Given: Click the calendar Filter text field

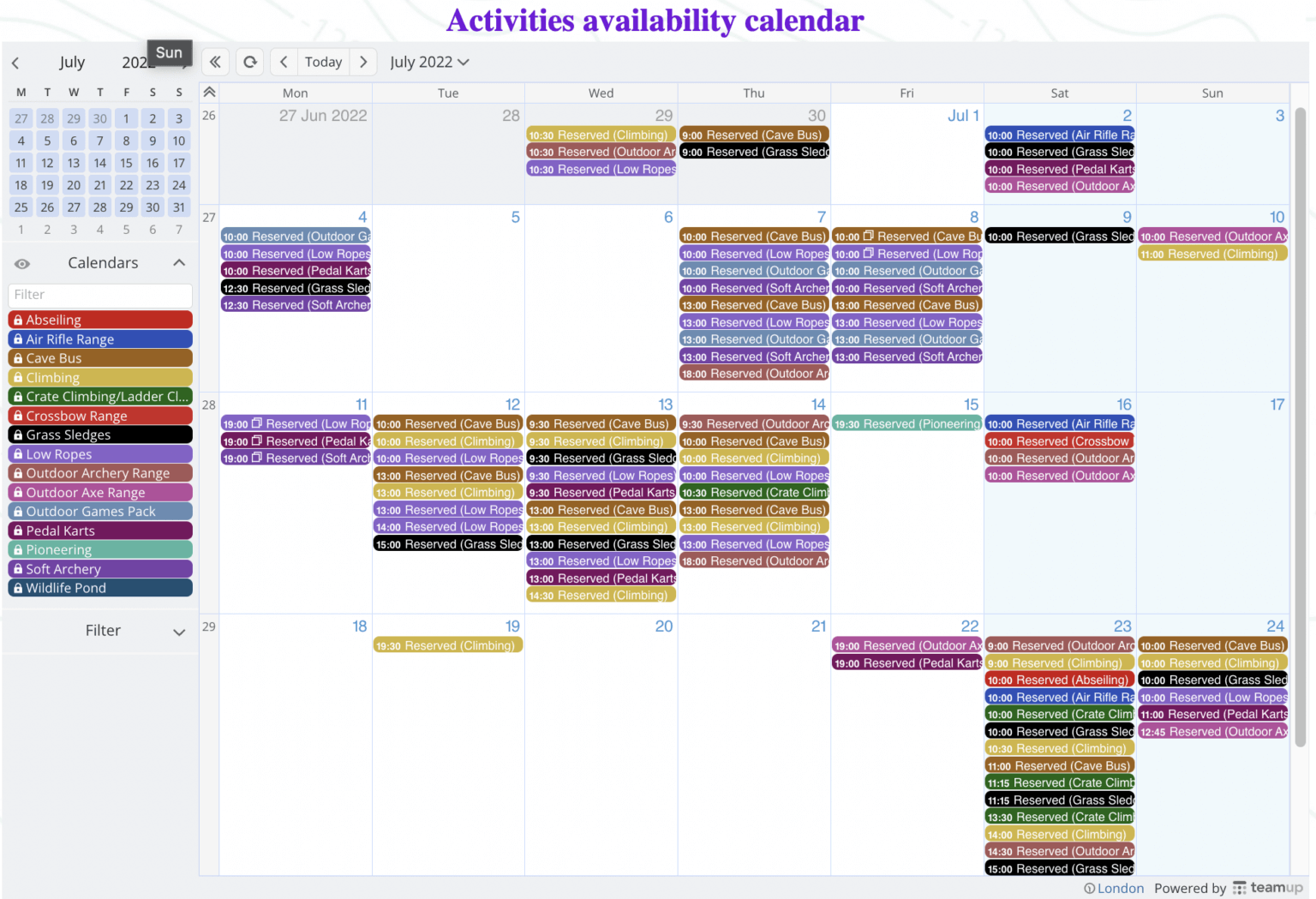Looking at the screenshot, I should (x=100, y=295).
